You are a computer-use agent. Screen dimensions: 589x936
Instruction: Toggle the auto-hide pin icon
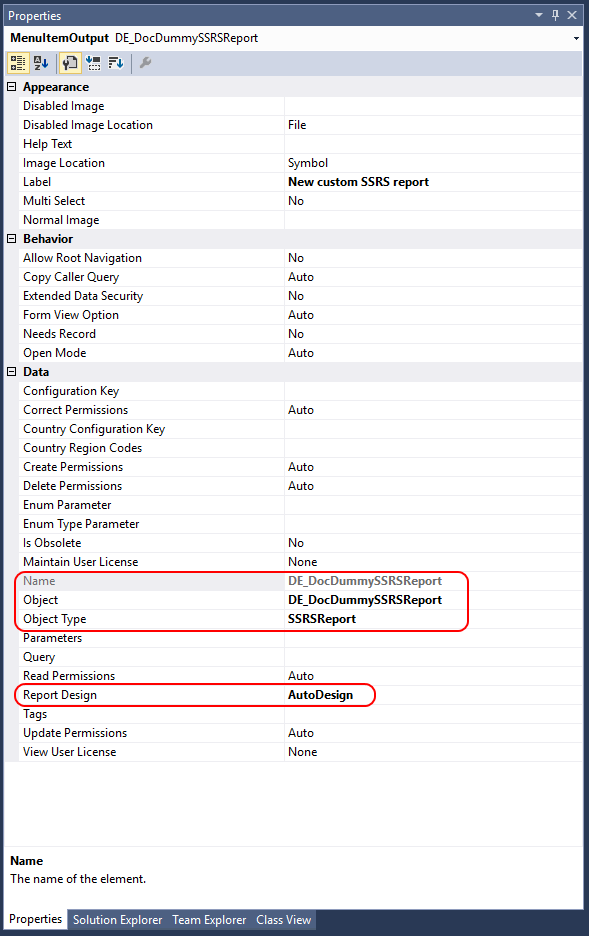point(556,15)
